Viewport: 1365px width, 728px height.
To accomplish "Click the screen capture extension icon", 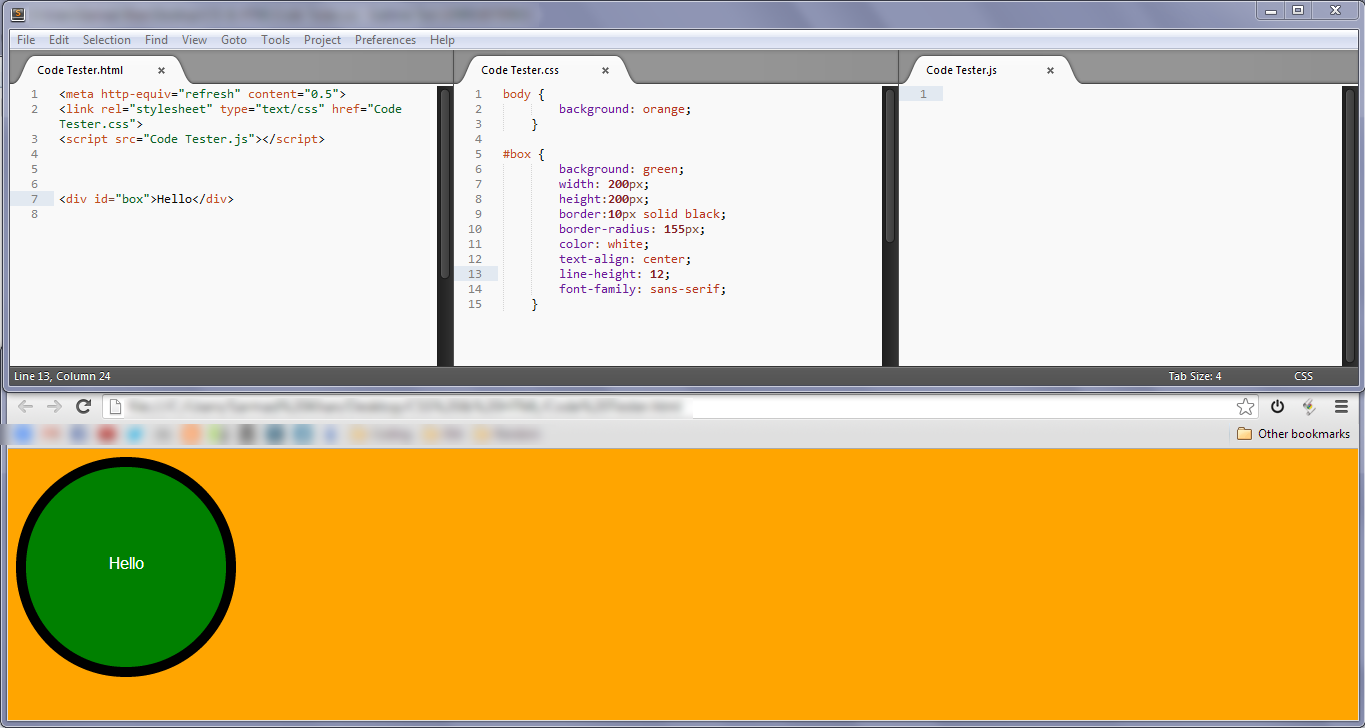I will coord(1309,406).
